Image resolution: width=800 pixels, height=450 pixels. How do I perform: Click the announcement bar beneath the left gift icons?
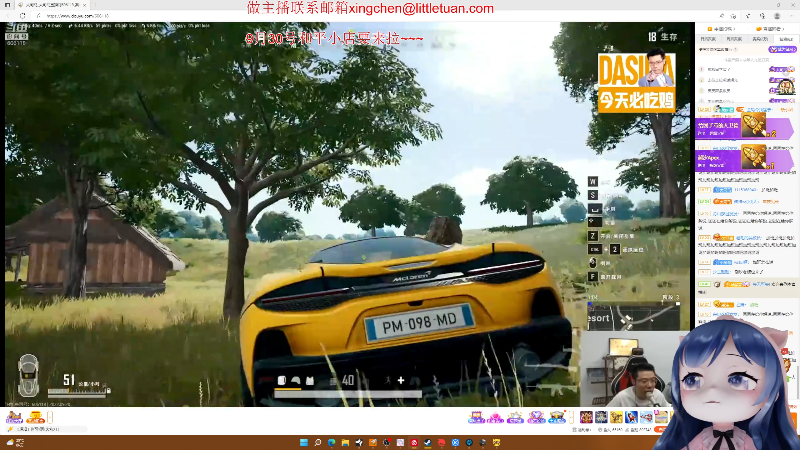pos(46,429)
